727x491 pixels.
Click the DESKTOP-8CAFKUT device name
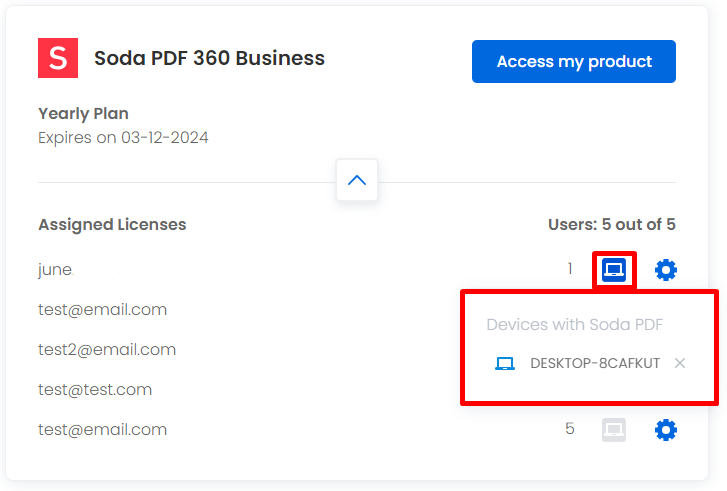pyautogui.click(x=595, y=363)
